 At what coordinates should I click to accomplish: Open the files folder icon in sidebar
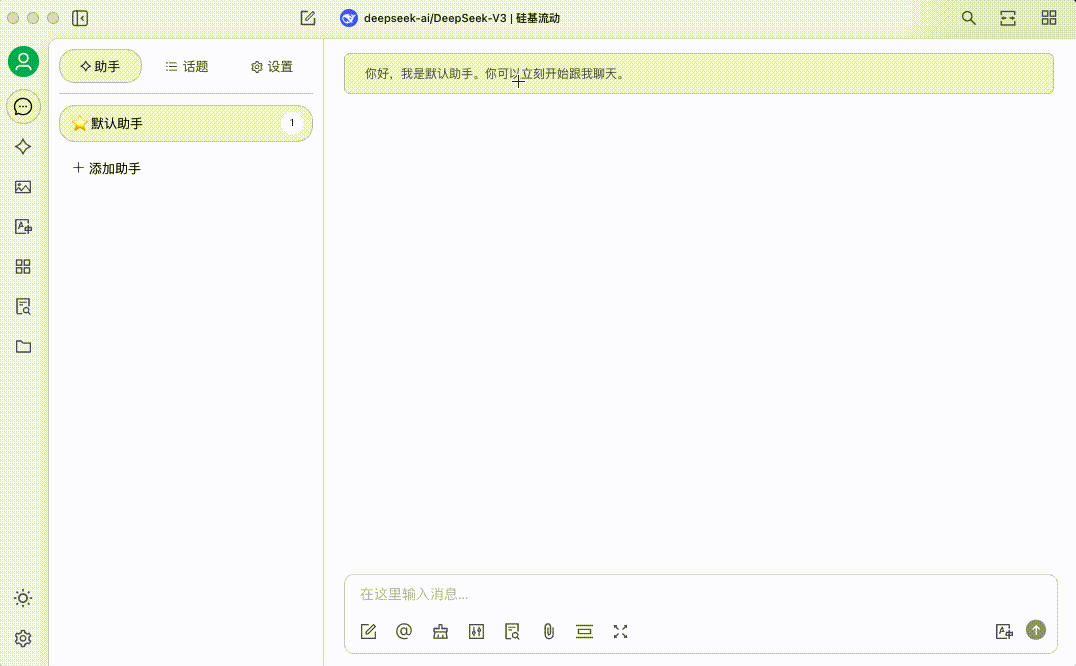[x=23, y=347]
